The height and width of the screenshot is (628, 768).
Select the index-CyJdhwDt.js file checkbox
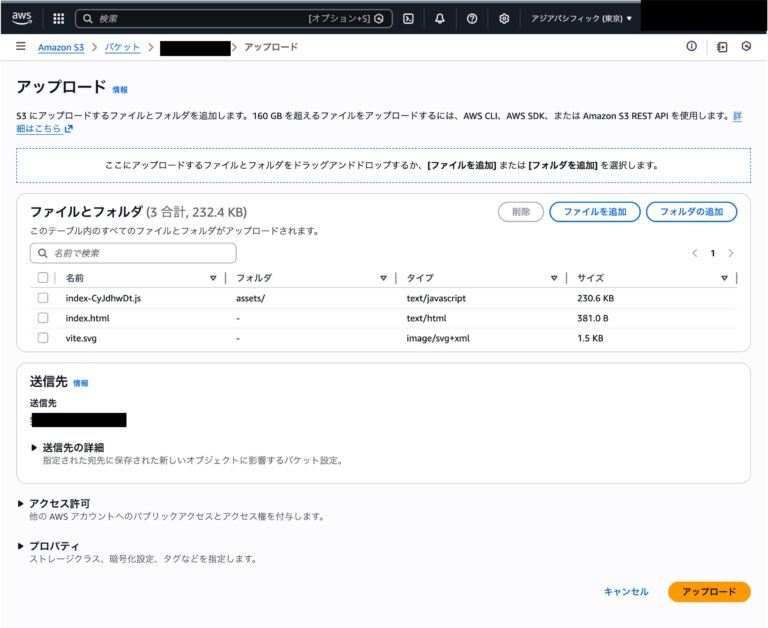point(43,298)
